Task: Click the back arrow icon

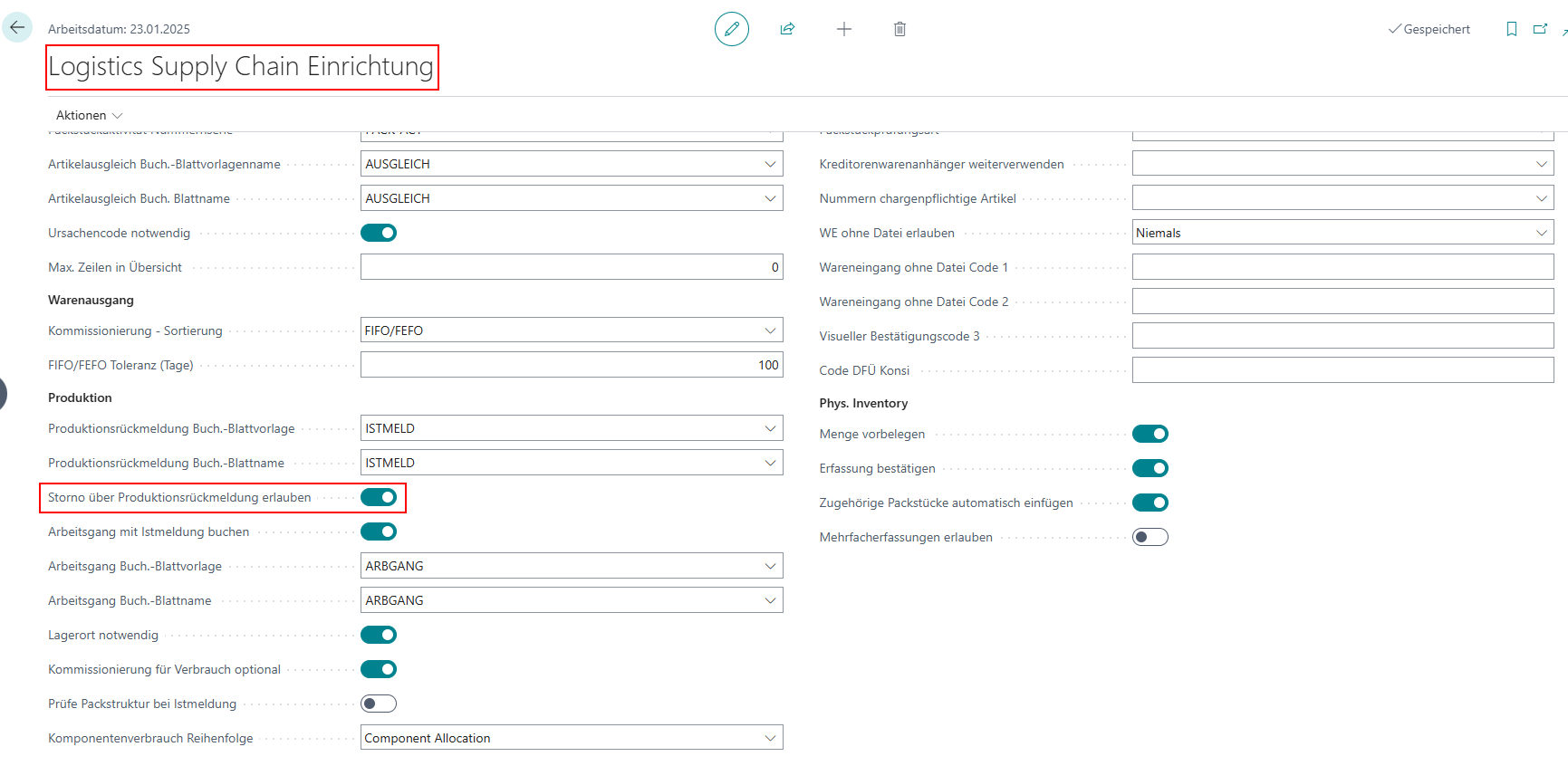Action: [17, 28]
